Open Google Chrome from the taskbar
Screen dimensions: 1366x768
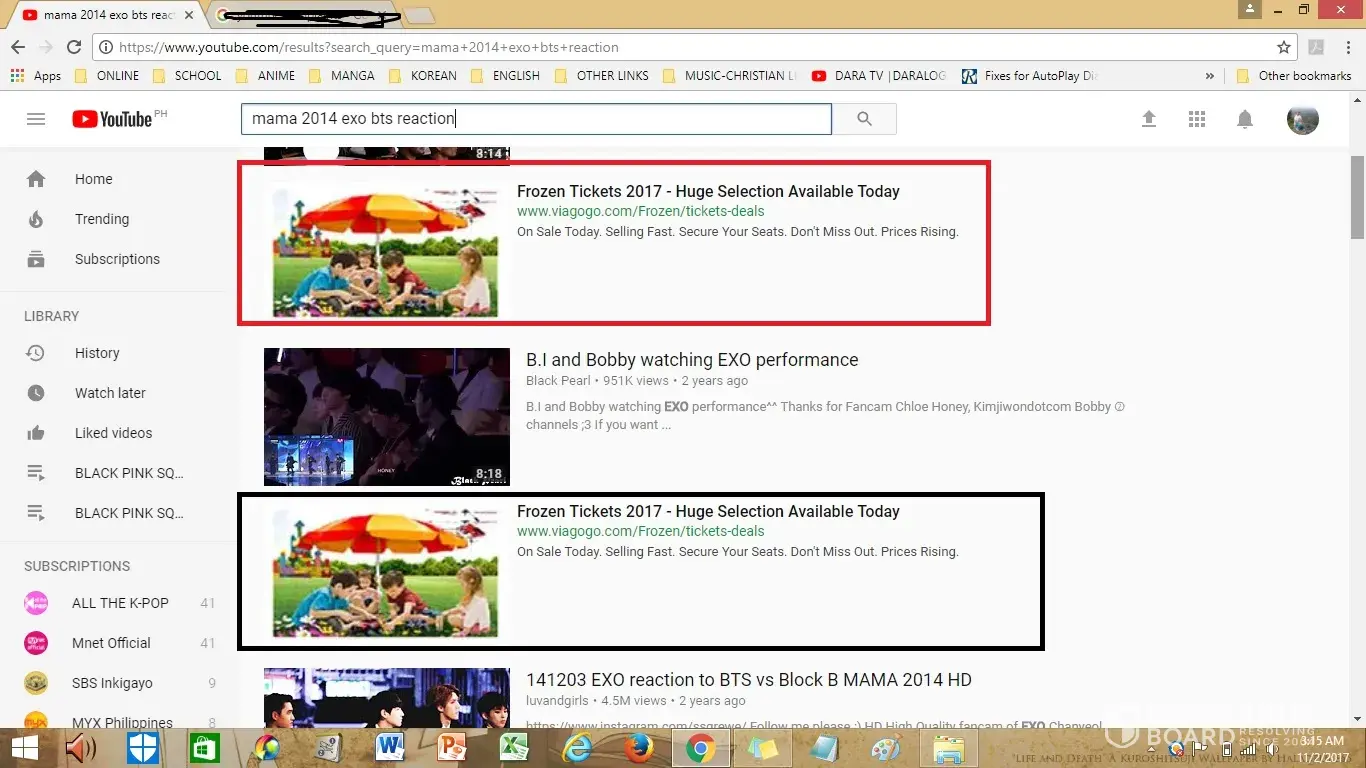700,748
